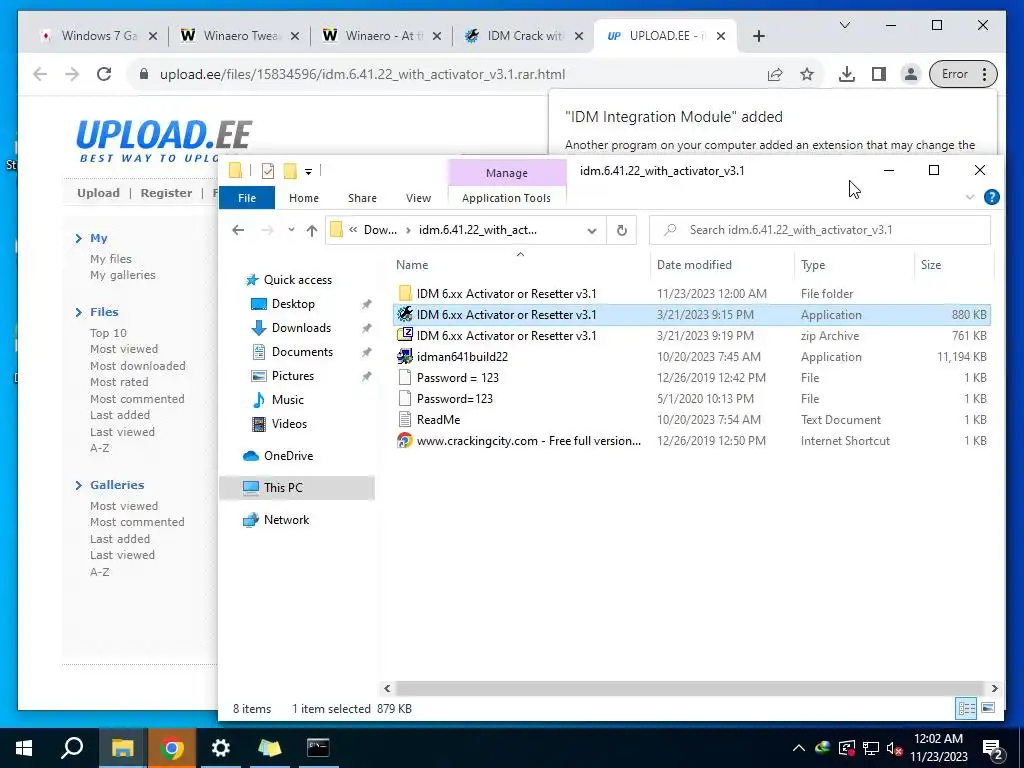Image resolution: width=1024 pixels, height=768 pixels.
Task: Open Desktop in Quick access
Action: (x=293, y=304)
